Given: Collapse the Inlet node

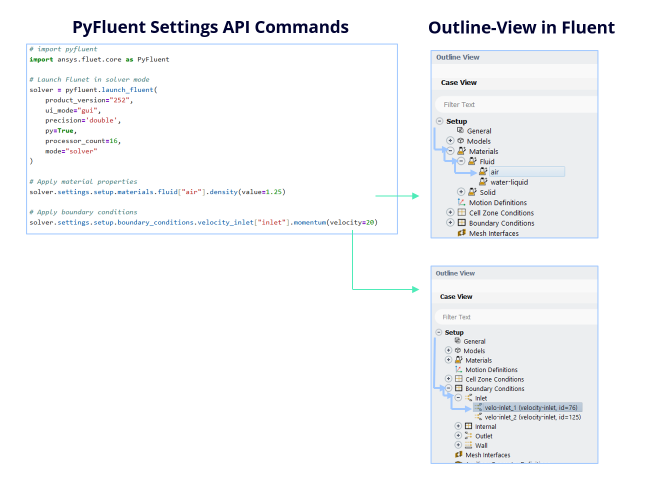Looking at the screenshot, I should (458, 398).
